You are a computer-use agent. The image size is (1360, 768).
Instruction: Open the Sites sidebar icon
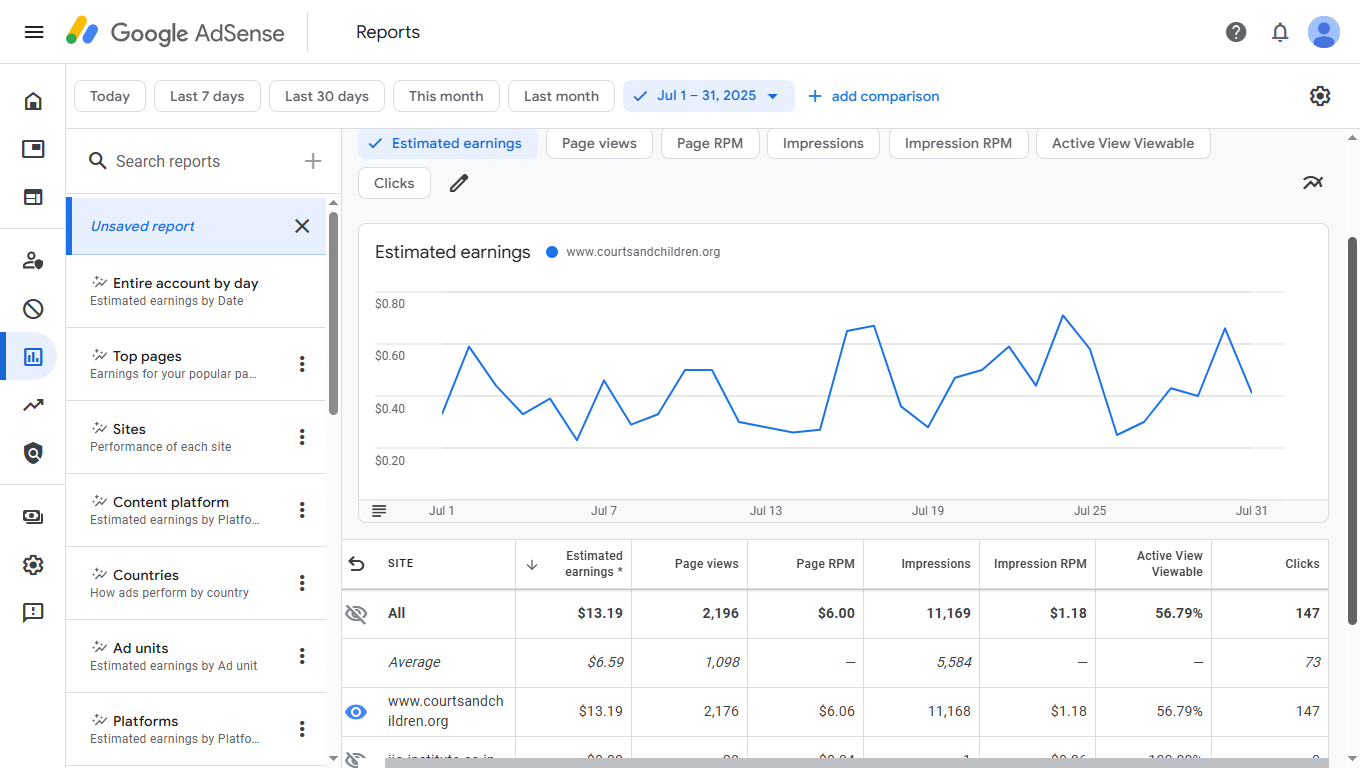click(x=33, y=197)
